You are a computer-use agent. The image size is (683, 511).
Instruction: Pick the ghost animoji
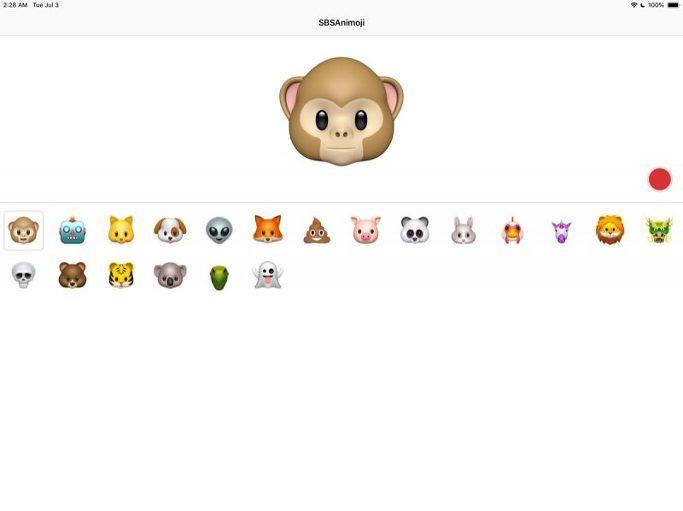coord(268,275)
